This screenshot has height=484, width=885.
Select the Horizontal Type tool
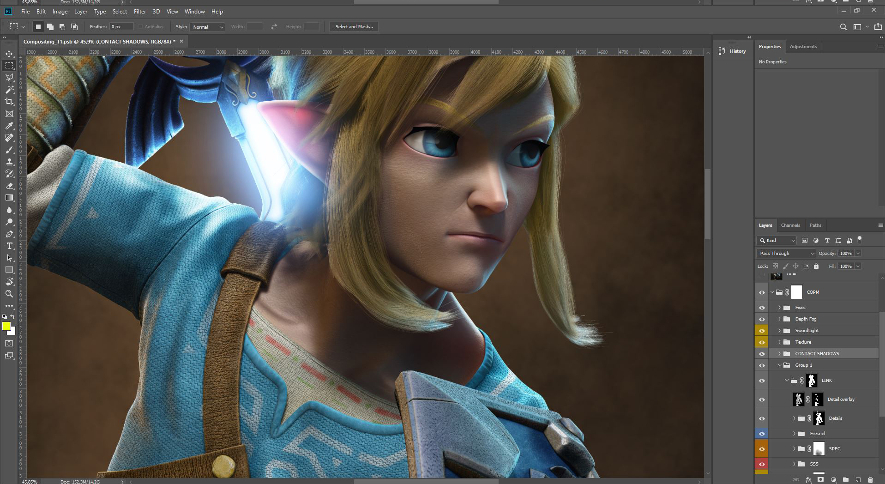[9, 246]
